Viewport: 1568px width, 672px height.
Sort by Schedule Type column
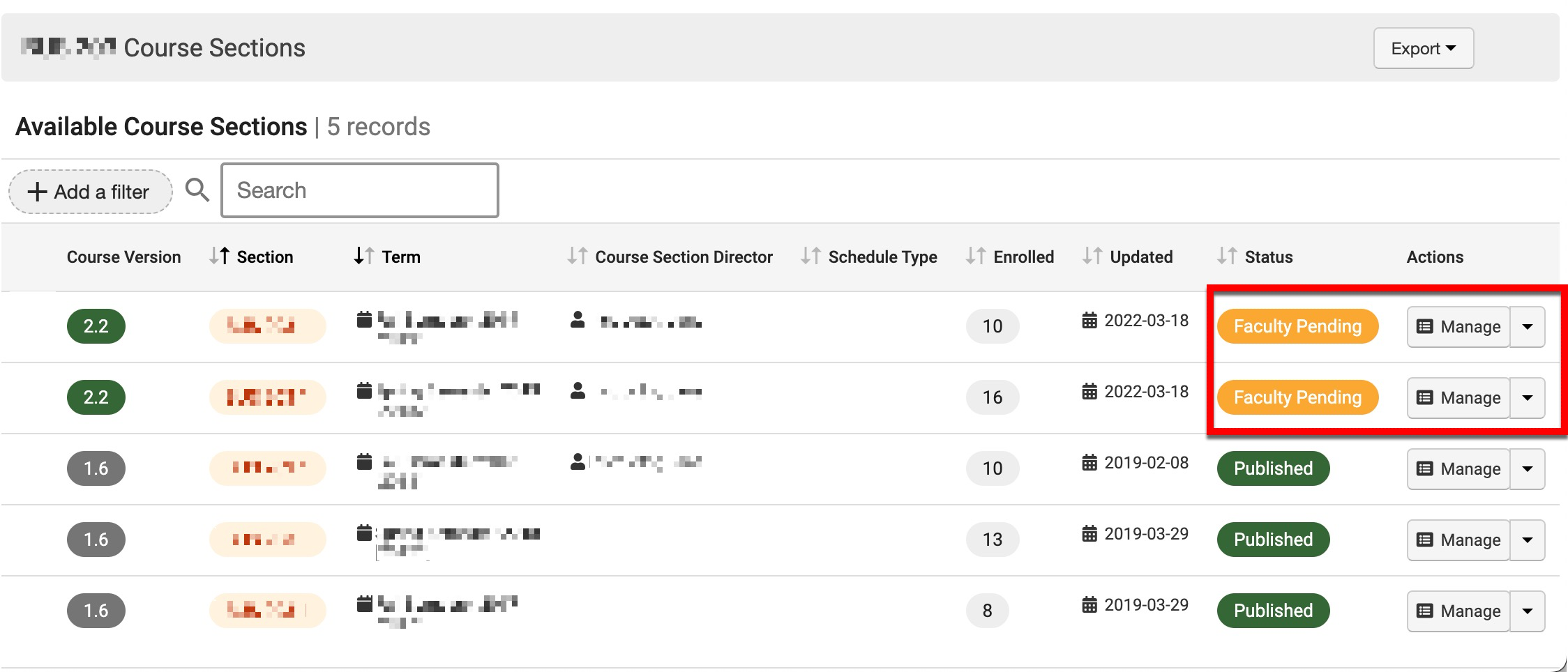coord(811,257)
